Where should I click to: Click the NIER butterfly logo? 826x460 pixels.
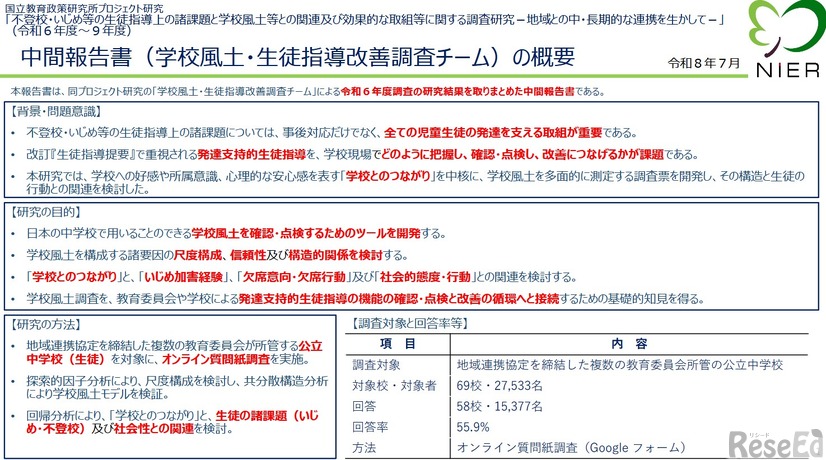click(x=786, y=40)
